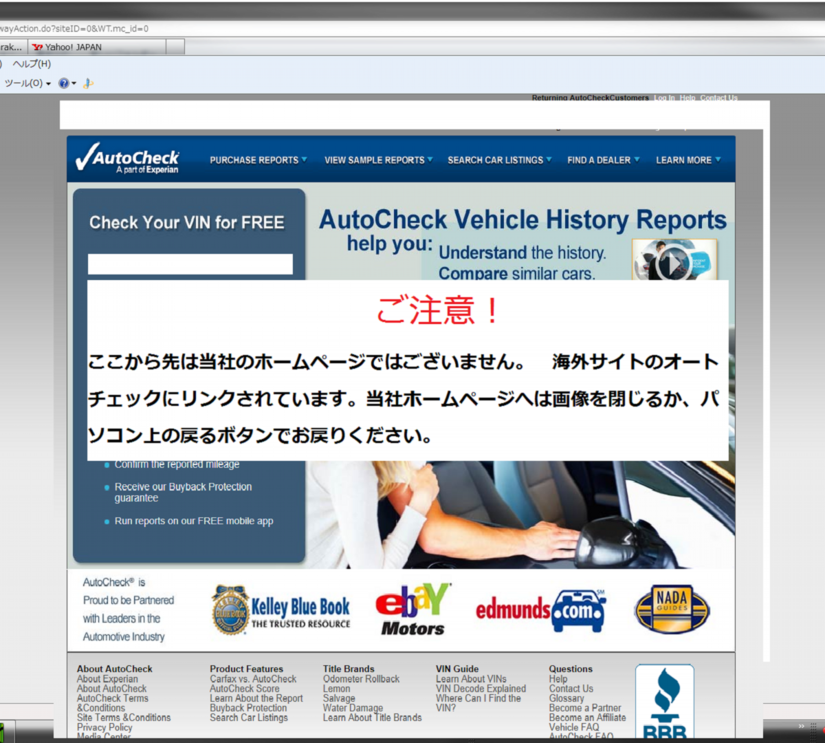Viewport: 825px width, 743px height.
Task: Open Learn About Title Brands link
Action: [x=373, y=718]
